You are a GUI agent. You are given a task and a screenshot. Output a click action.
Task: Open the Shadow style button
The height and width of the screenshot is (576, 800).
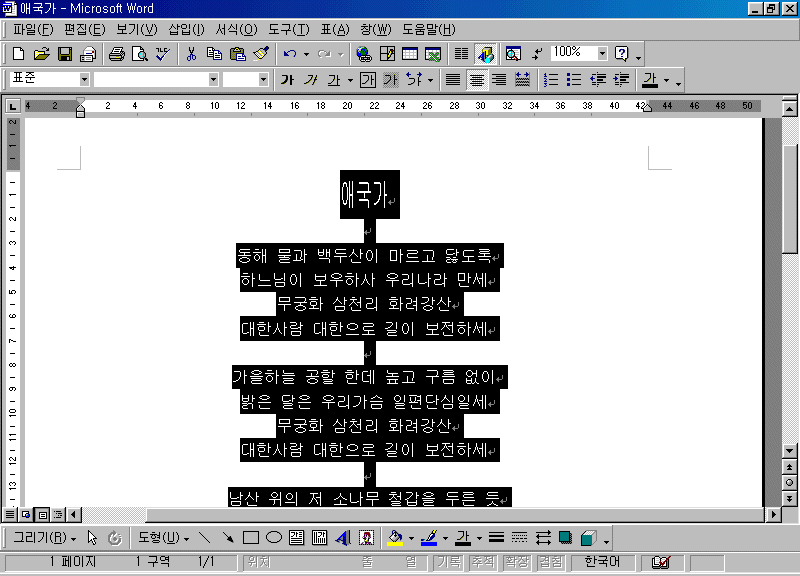tap(565, 538)
